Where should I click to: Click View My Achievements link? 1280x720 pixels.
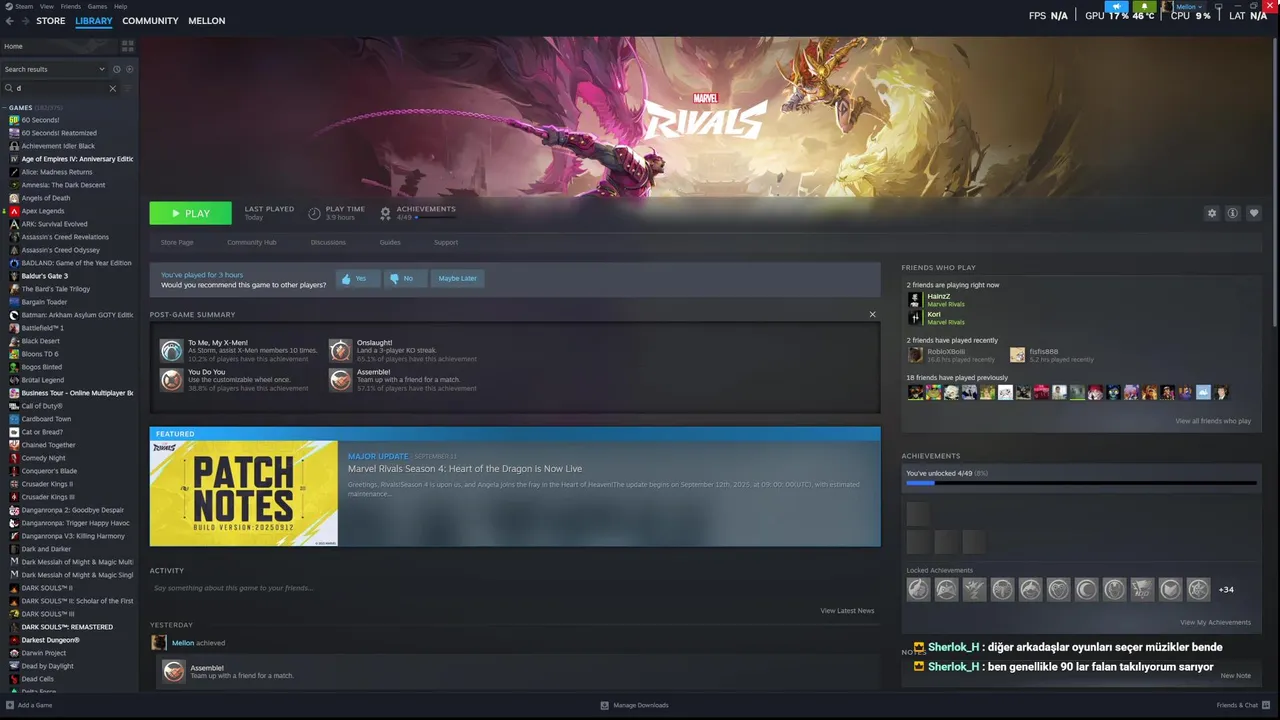coord(1215,622)
